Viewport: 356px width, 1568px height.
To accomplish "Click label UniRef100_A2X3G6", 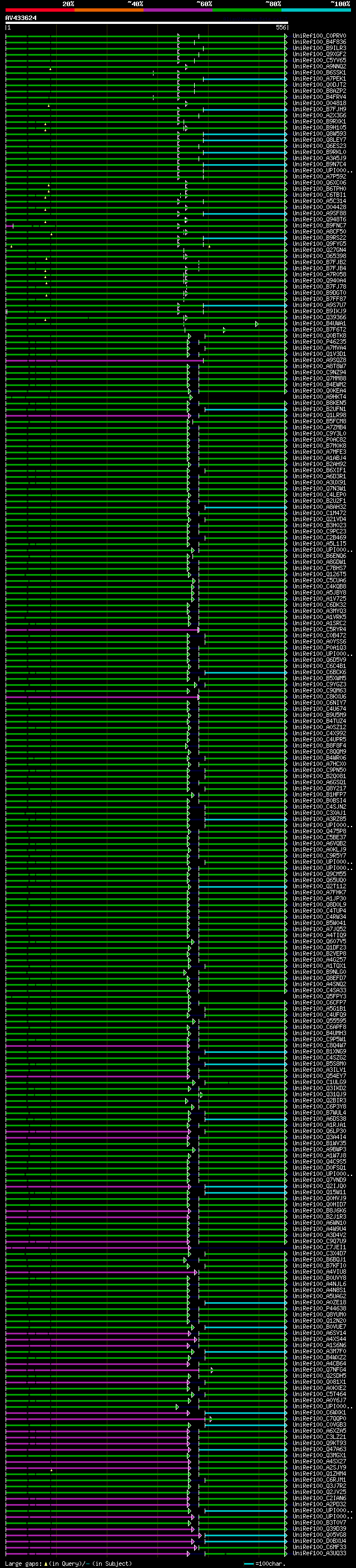I will (319, 115).
